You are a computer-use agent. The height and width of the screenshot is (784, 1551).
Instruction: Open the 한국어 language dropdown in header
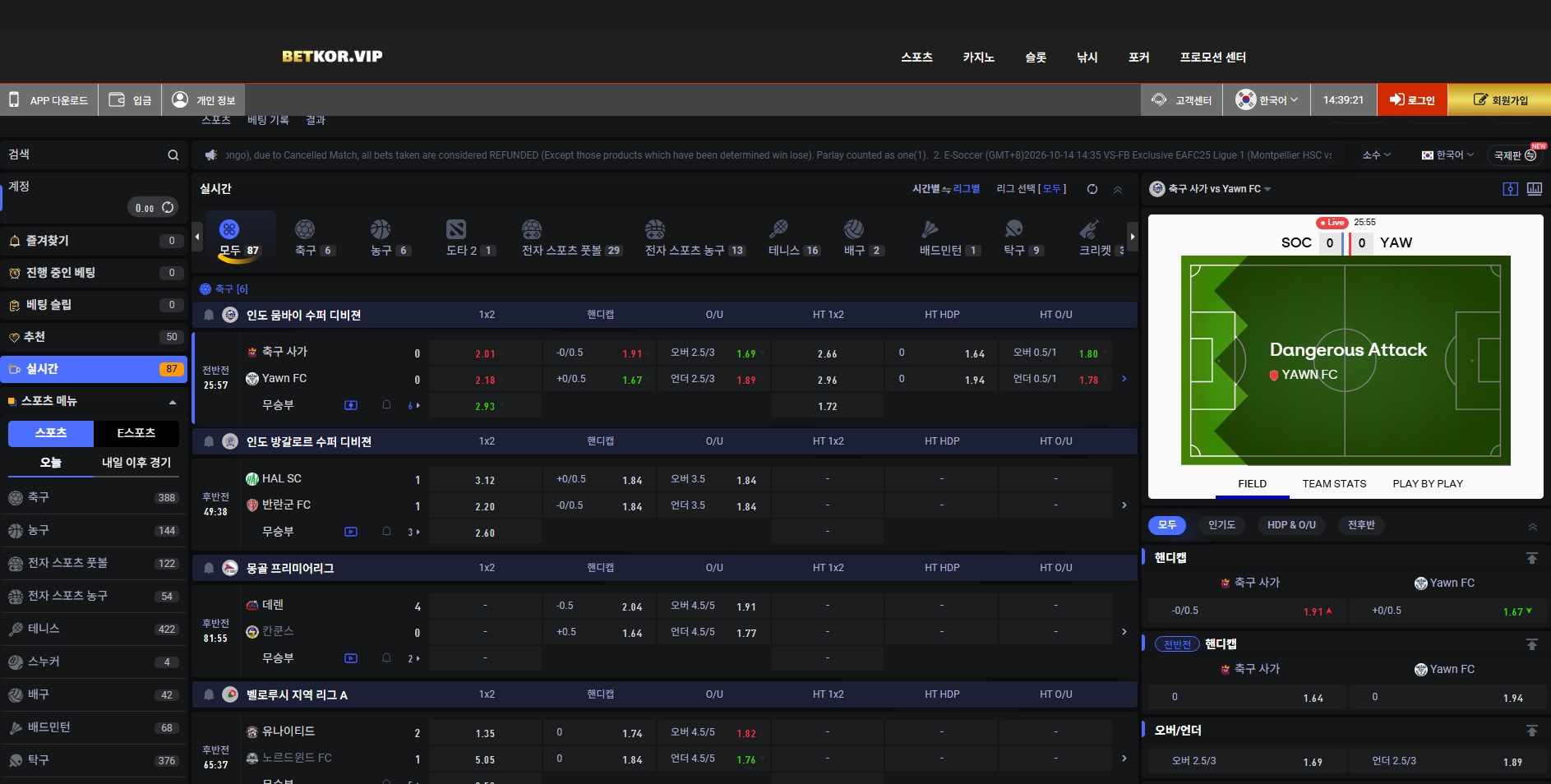click(x=1267, y=100)
